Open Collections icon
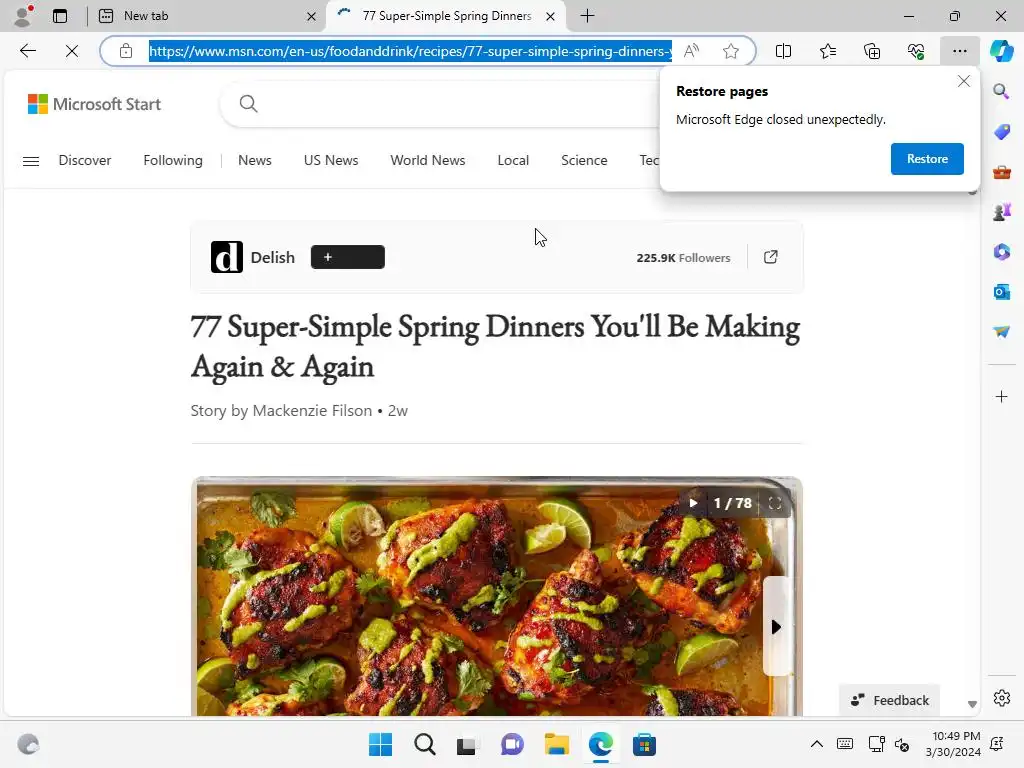 point(872,51)
